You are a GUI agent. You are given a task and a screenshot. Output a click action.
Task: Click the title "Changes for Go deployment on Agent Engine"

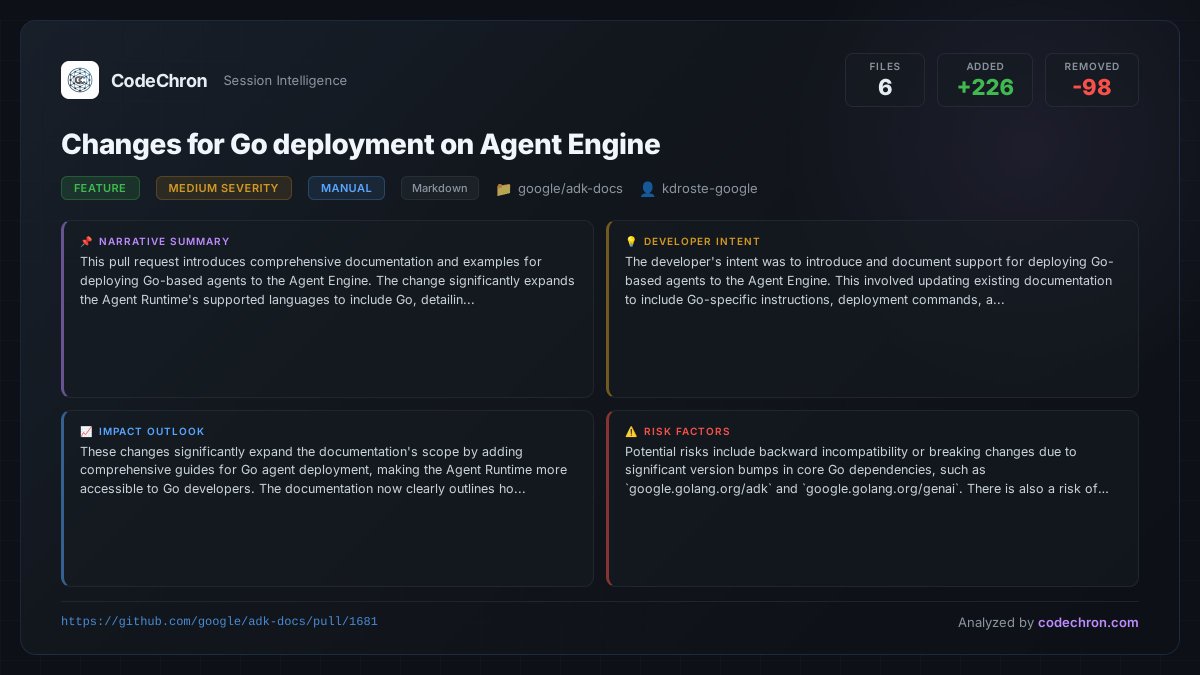[x=361, y=144]
